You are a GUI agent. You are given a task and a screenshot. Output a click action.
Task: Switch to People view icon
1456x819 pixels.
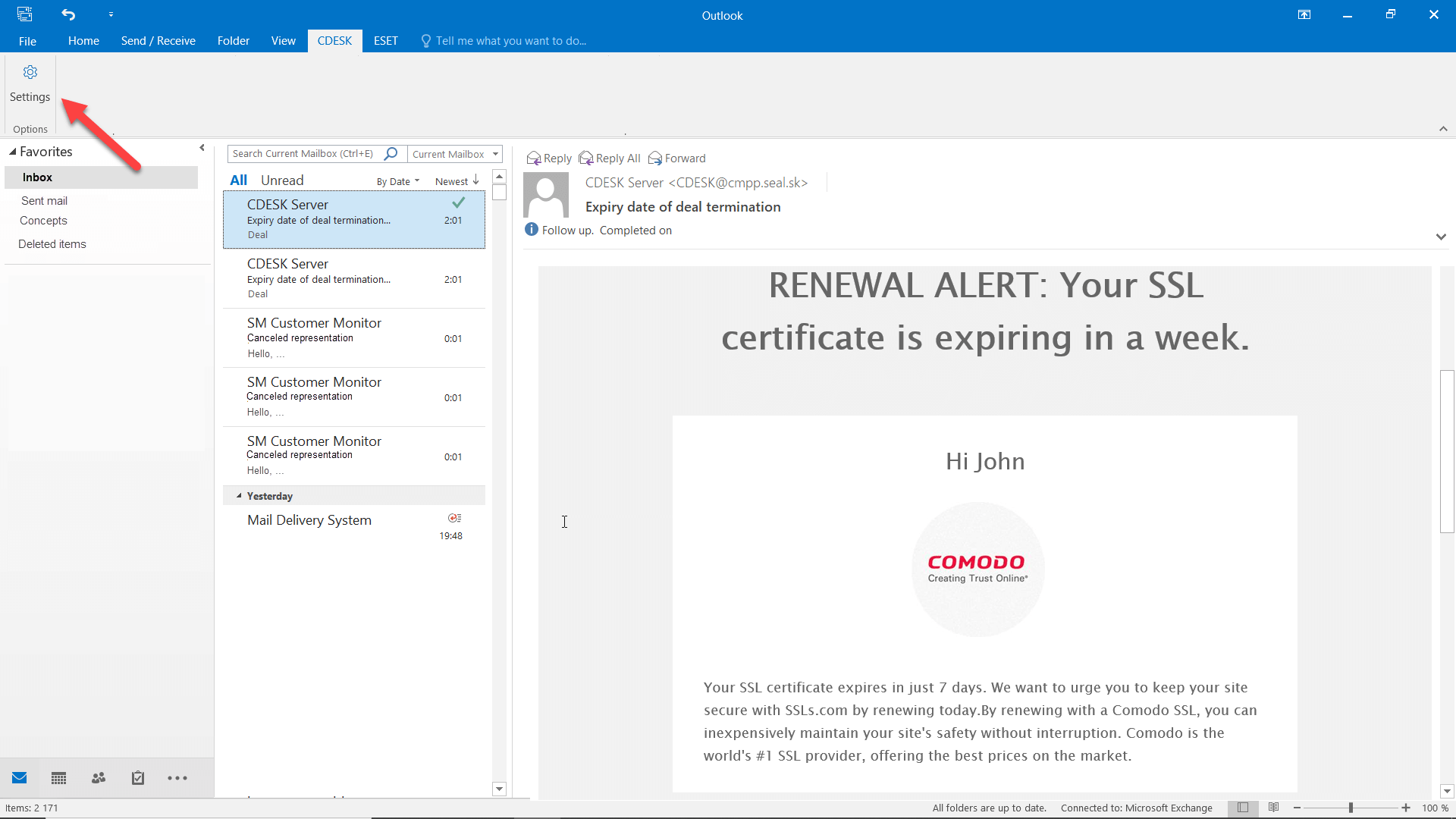[x=99, y=778]
